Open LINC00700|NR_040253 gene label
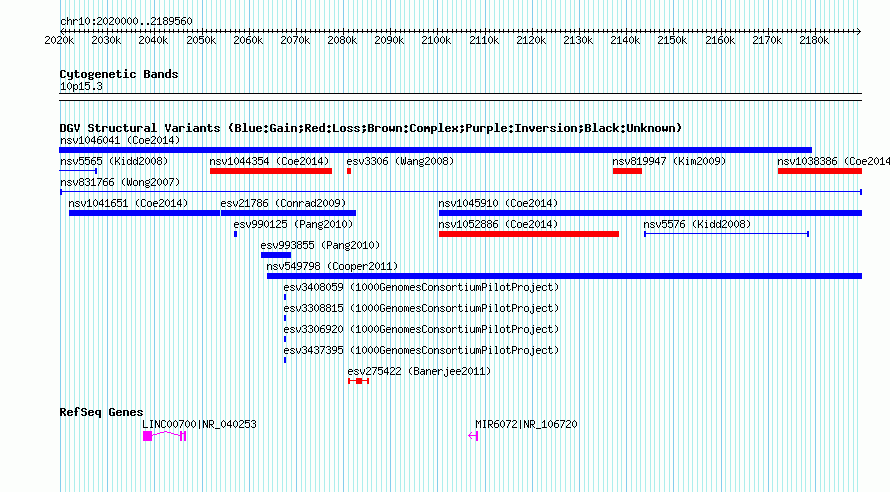This screenshot has height=492, width=890. [x=199, y=424]
